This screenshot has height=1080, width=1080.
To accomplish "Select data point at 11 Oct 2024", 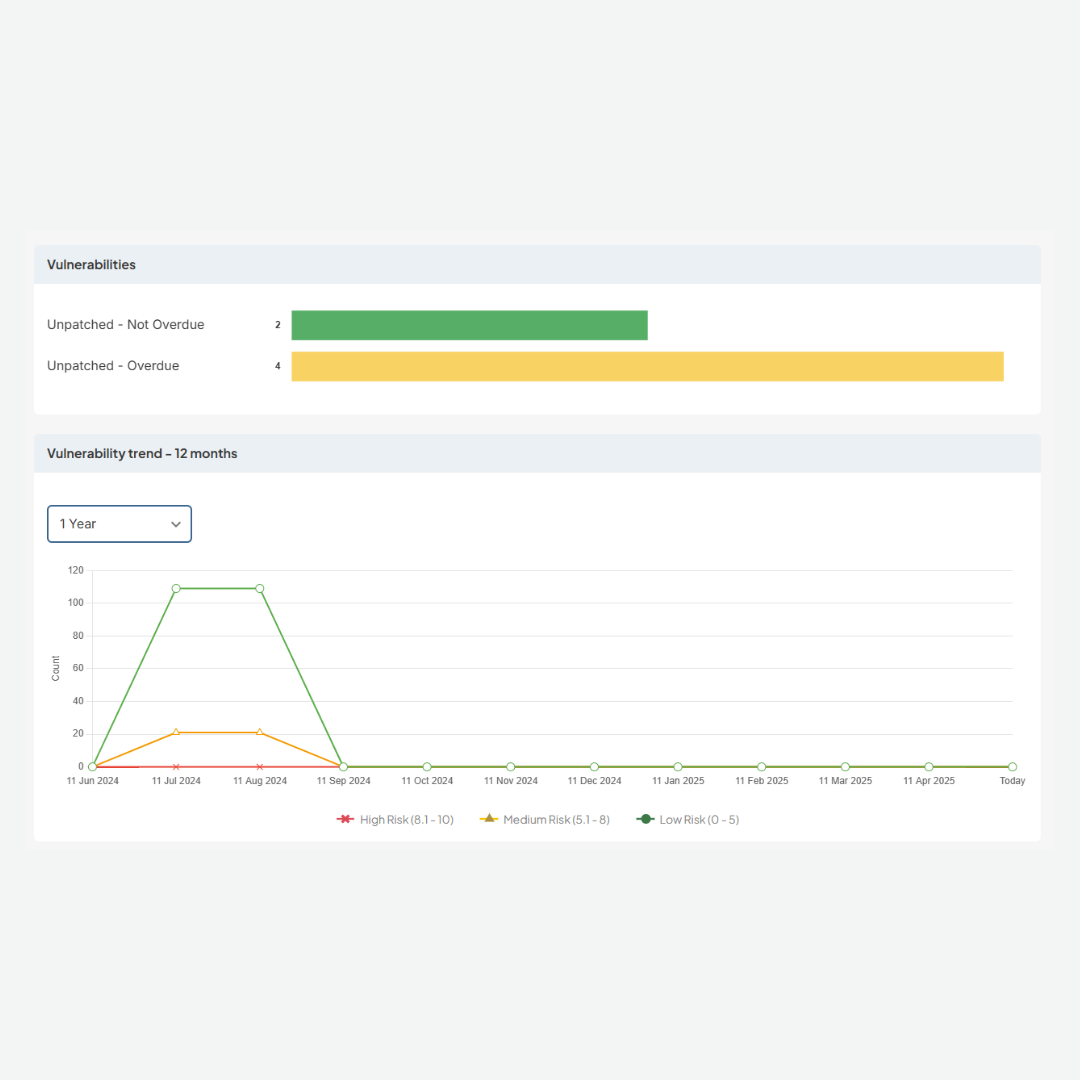I will click(427, 767).
